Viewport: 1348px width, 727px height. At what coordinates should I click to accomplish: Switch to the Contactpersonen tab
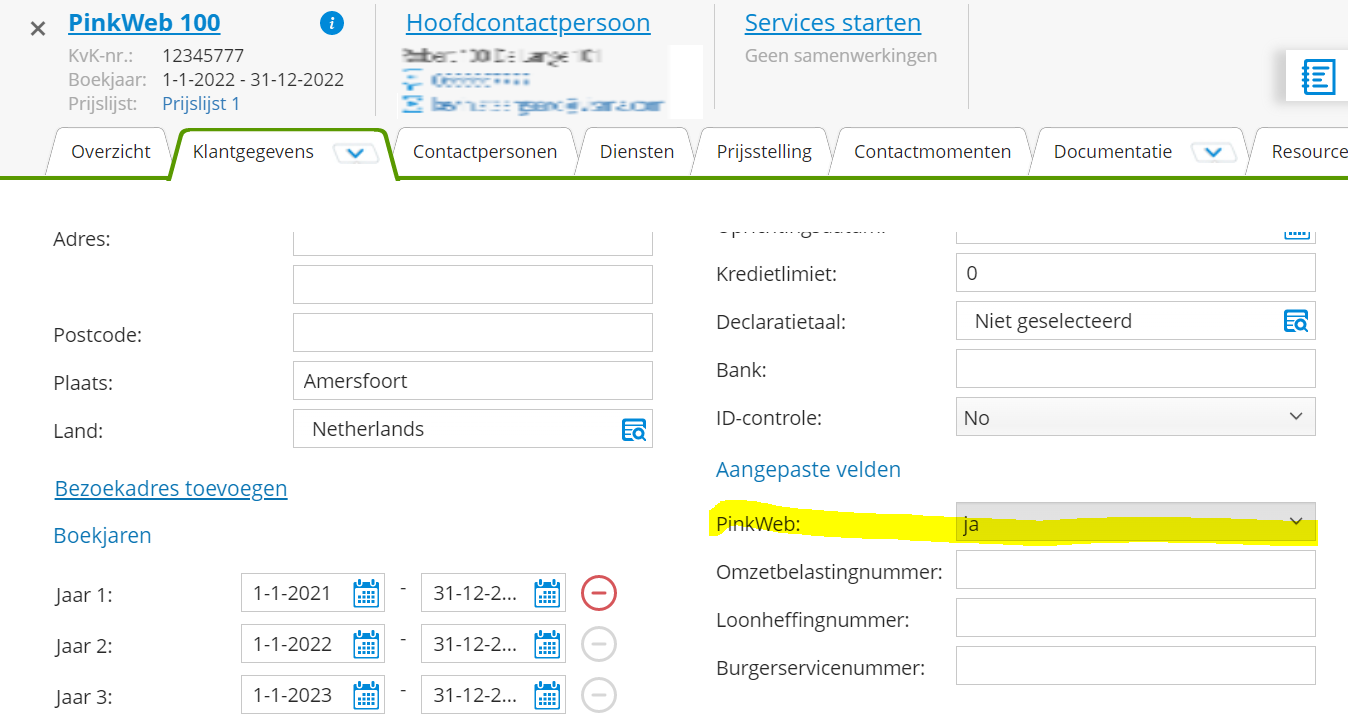[x=485, y=152]
